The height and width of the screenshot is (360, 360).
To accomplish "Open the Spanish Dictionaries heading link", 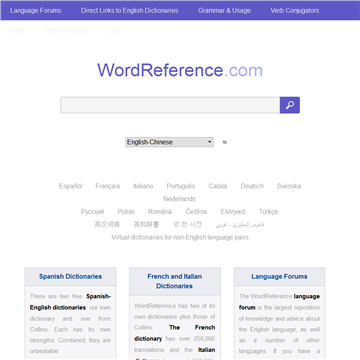I will point(70,276).
